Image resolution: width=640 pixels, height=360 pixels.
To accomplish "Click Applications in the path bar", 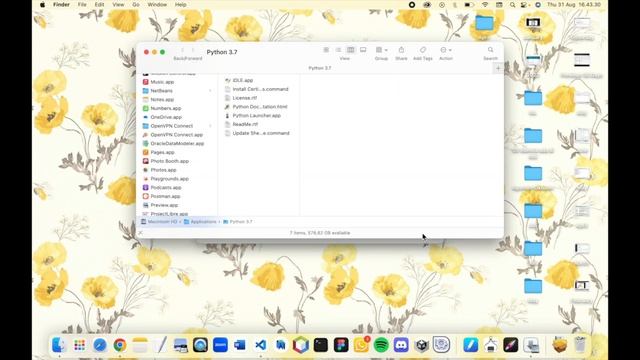I will [200, 222].
